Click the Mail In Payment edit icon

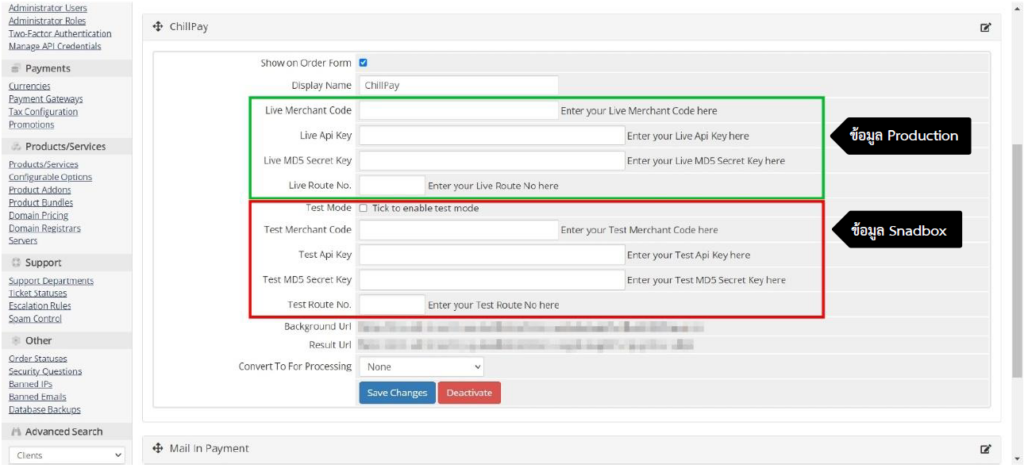coord(986,449)
